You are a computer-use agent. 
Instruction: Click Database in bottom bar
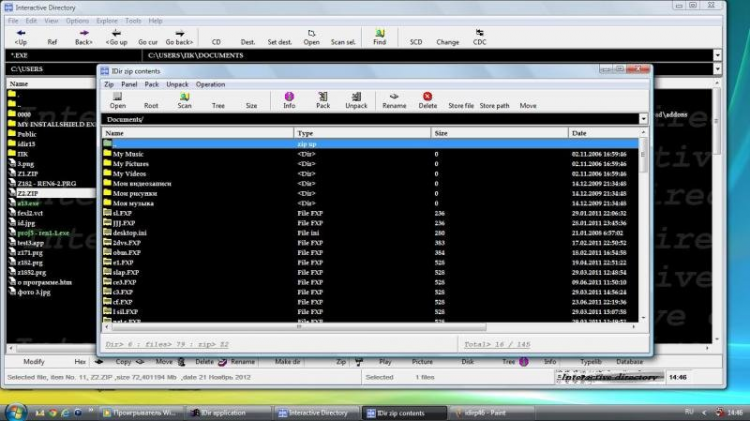[x=629, y=362]
